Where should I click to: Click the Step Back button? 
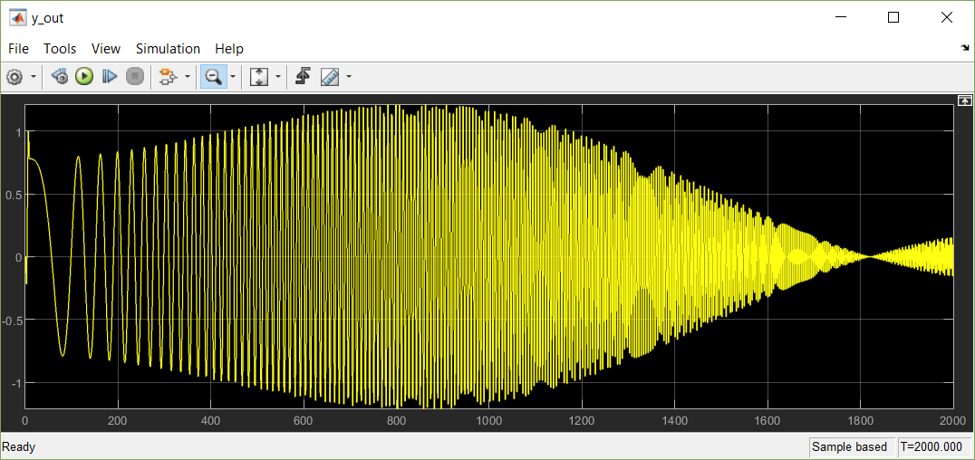coord(59,77)
